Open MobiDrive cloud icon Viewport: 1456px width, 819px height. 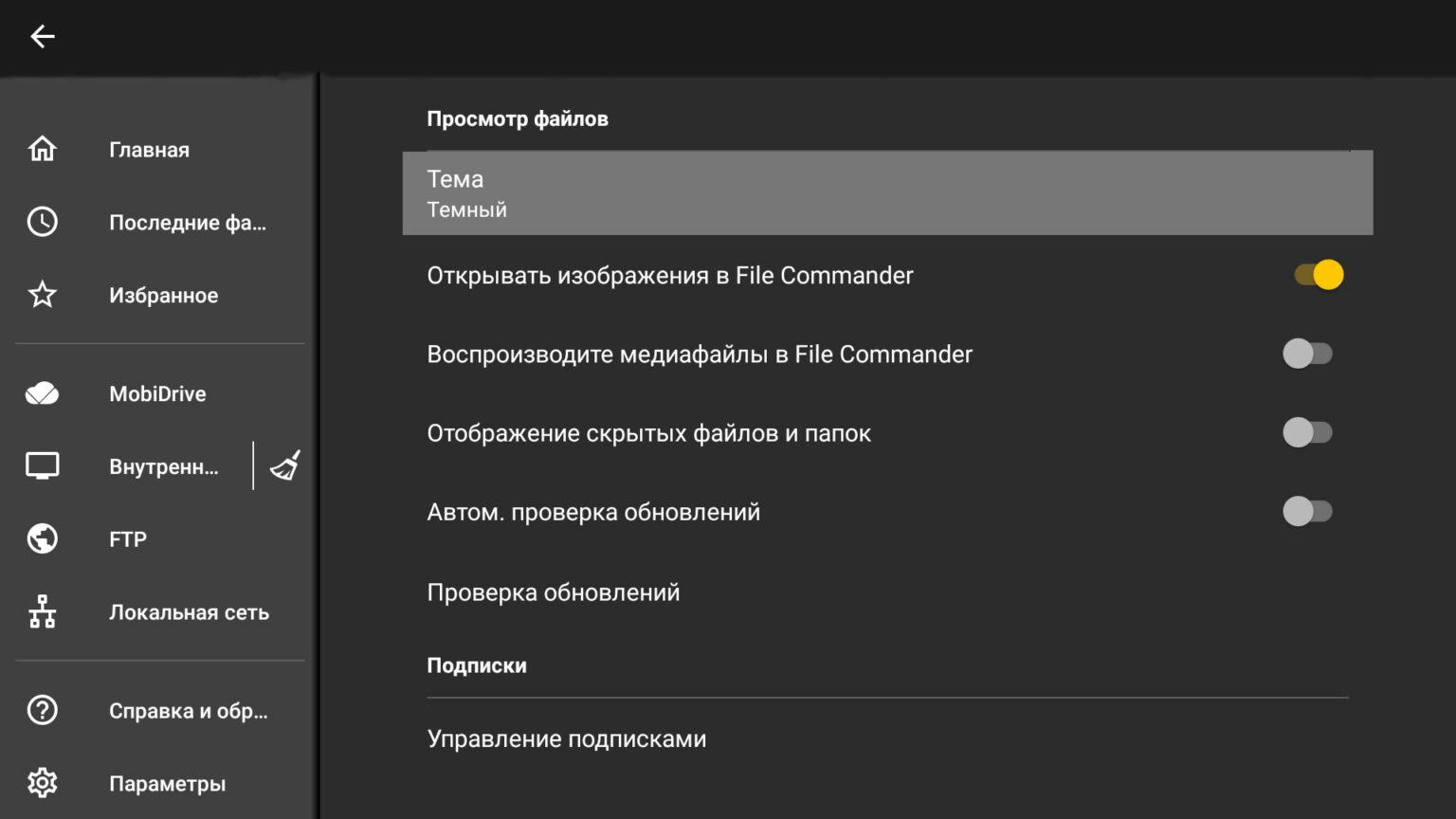pyautogui.click(x=43, y=393)
